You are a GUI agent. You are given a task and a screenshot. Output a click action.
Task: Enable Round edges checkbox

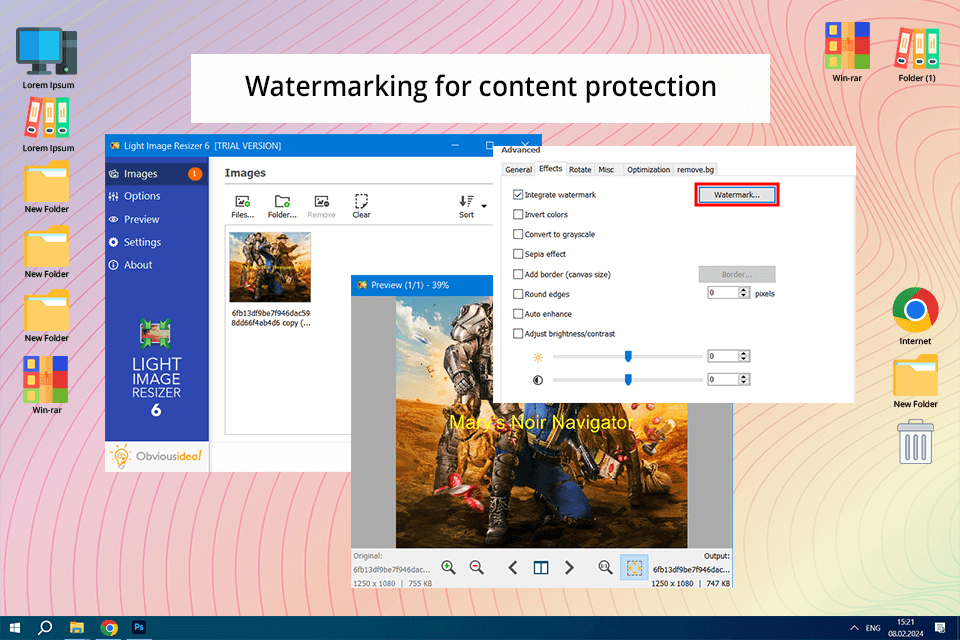tap(518, 294)
